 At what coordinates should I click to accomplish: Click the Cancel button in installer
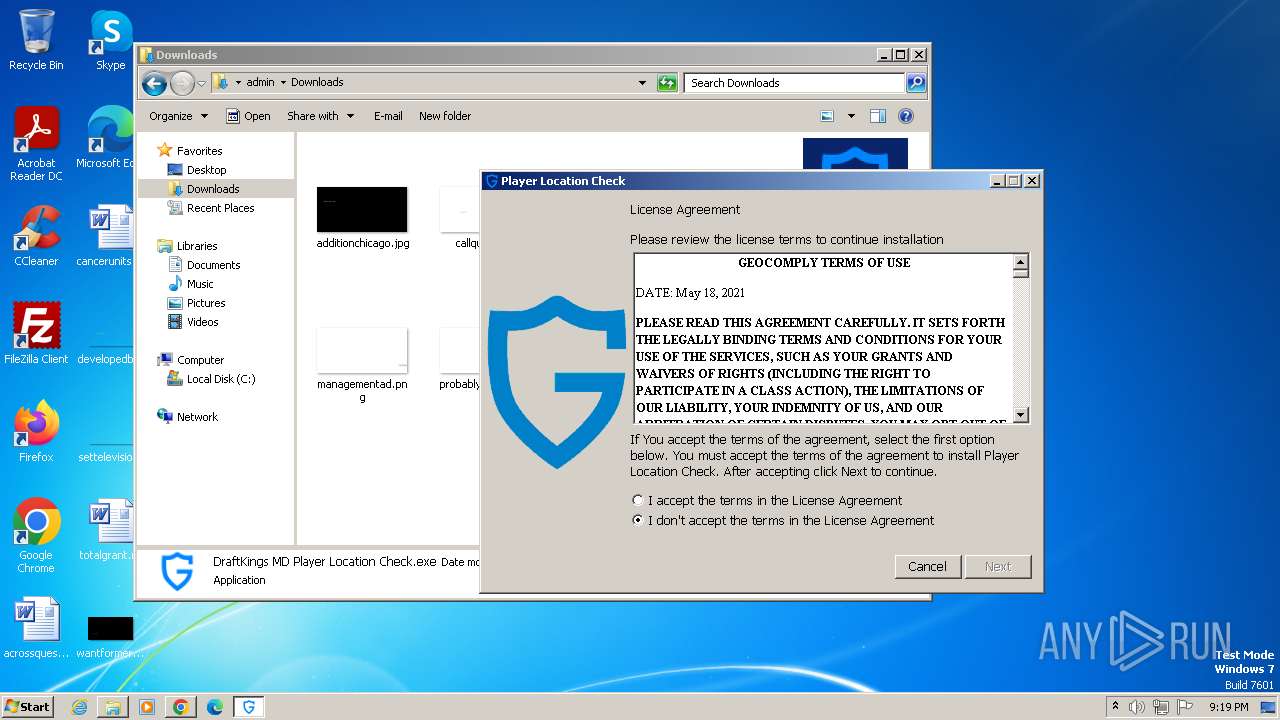coord(927,566)
